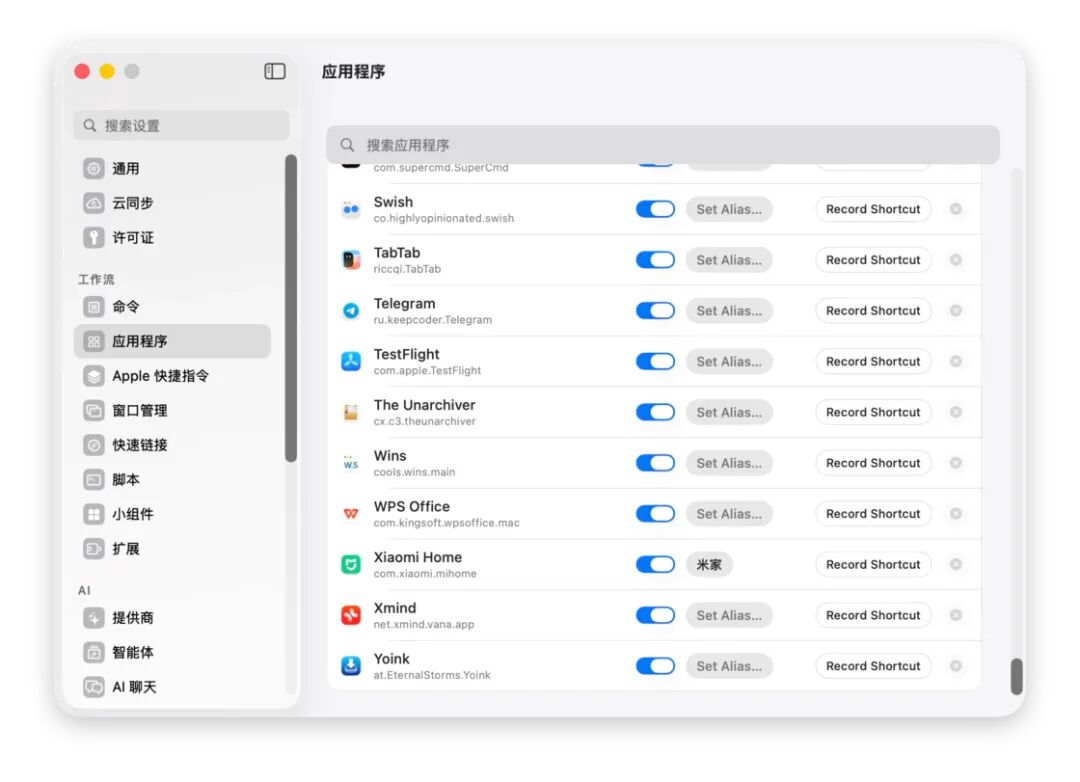Open 快速链接 in sidebar
Viewport: 1080px width, 782px height.
[x=172, y=444]
